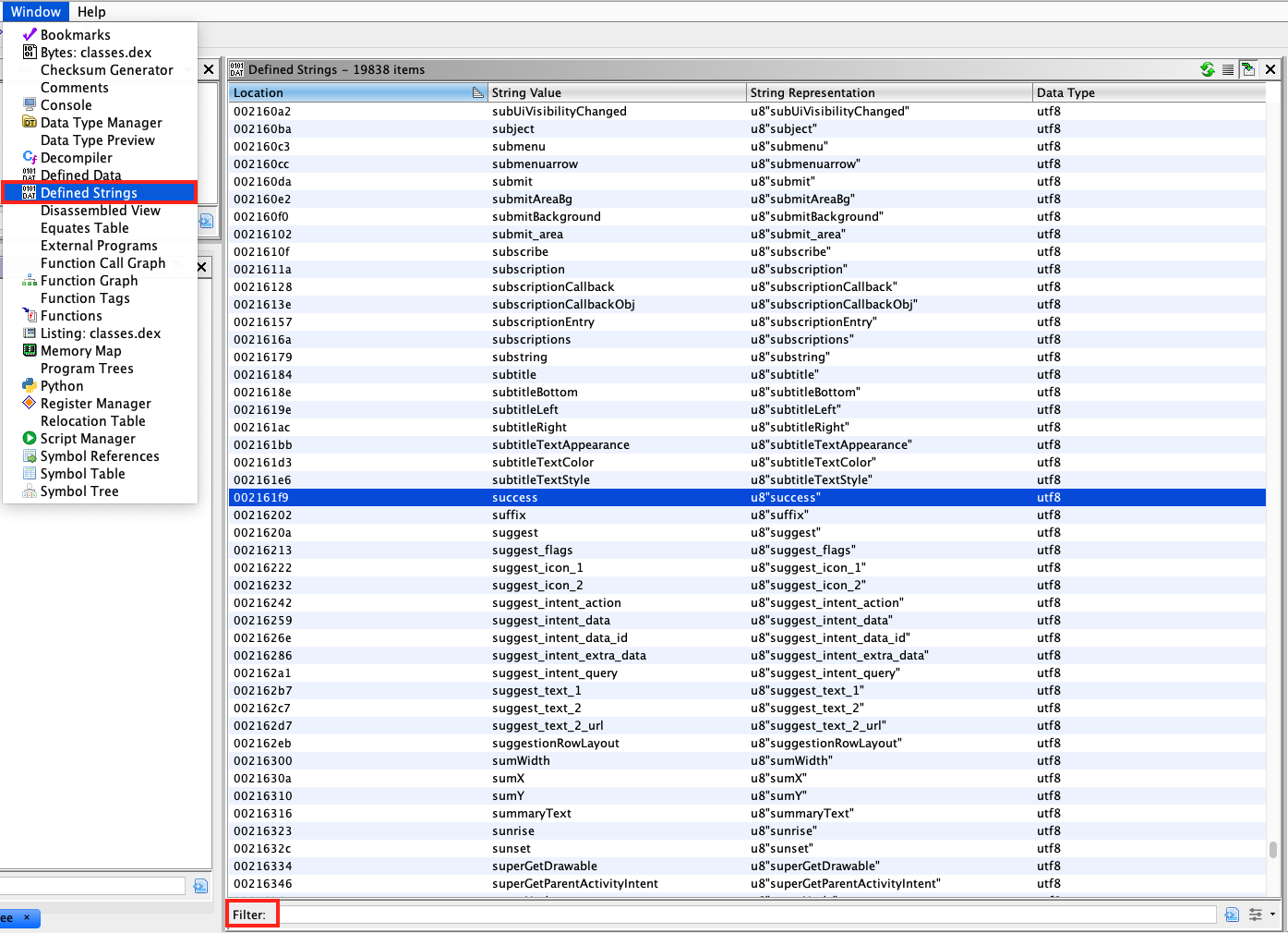Open the Help menu
The width and height of the screenshot is (1288, 933).
(x=91, y=11)
